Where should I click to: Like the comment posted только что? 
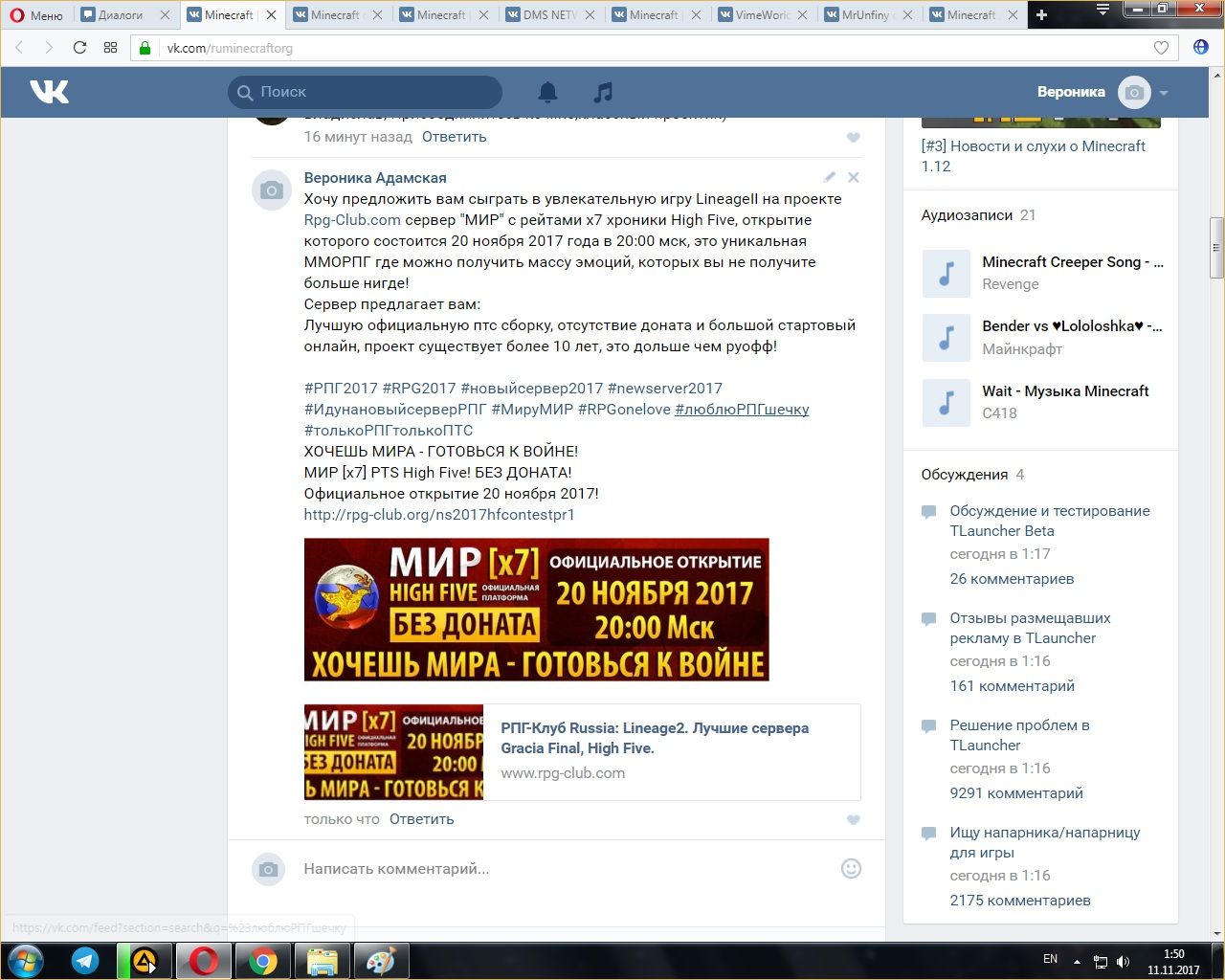[x=854, y=820]
